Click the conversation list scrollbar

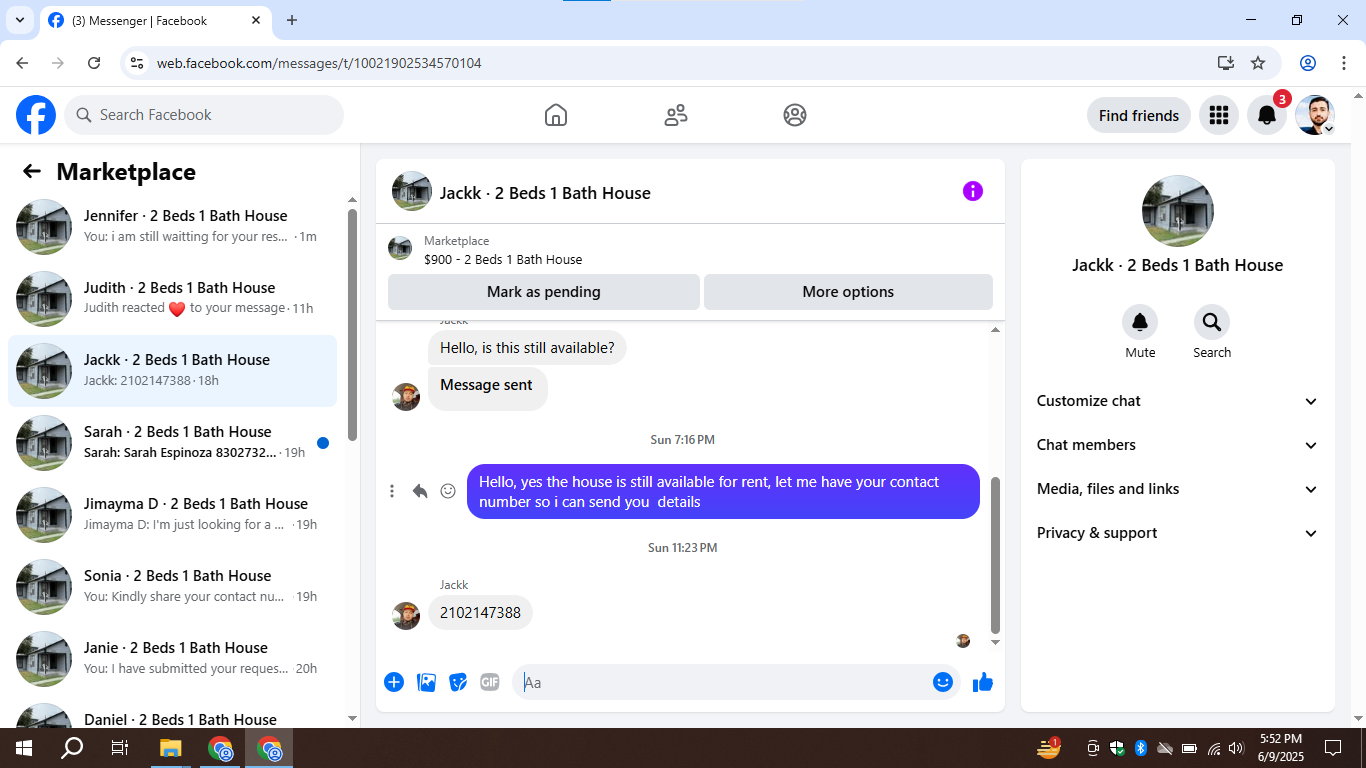(x=352, y=324)
